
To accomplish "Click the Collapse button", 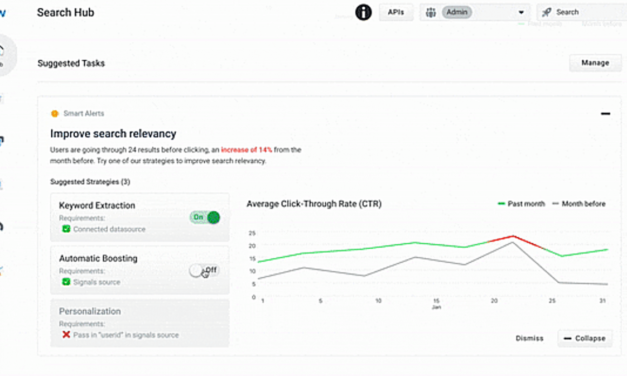I will point(585,338).
